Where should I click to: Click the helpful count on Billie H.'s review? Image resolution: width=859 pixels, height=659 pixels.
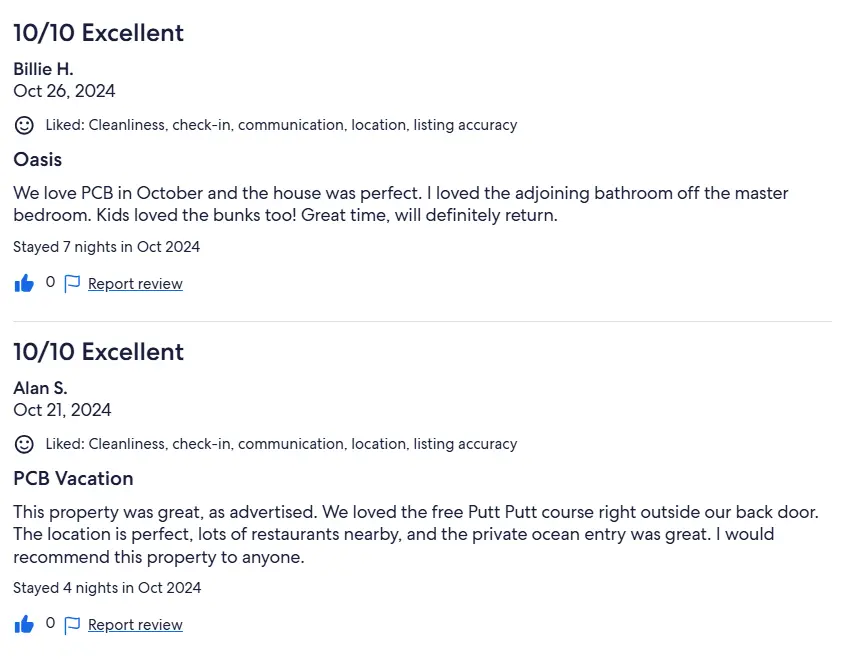pyautogui.click(x=50, y=282)
